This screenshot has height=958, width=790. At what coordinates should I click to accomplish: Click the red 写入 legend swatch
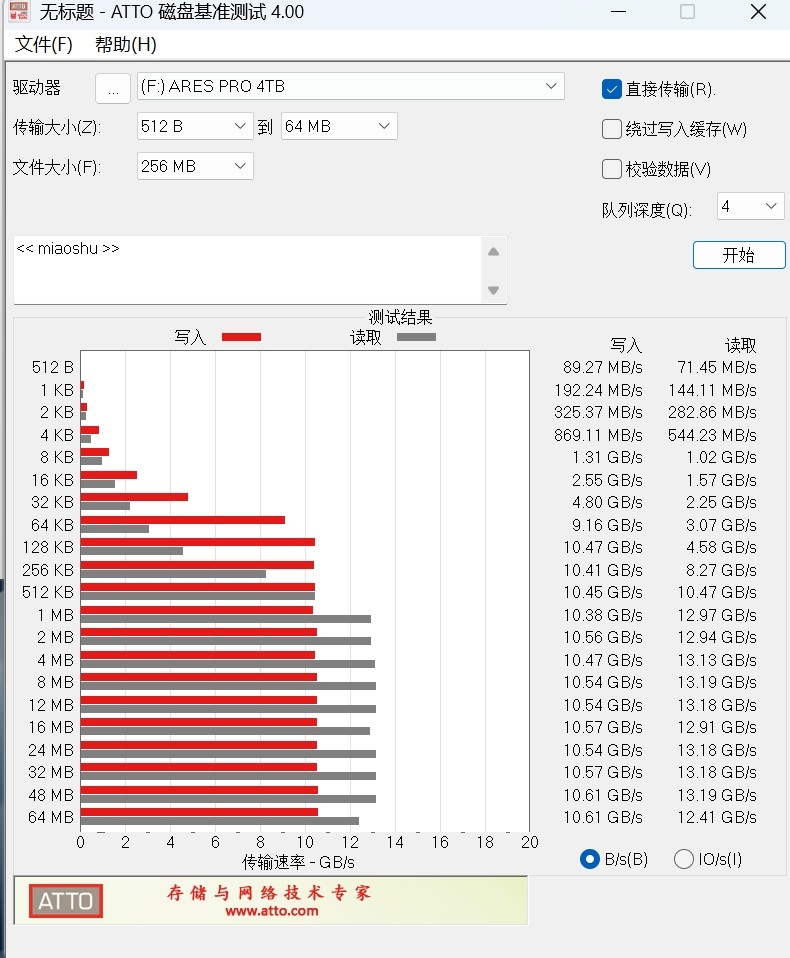coord(241,337)
